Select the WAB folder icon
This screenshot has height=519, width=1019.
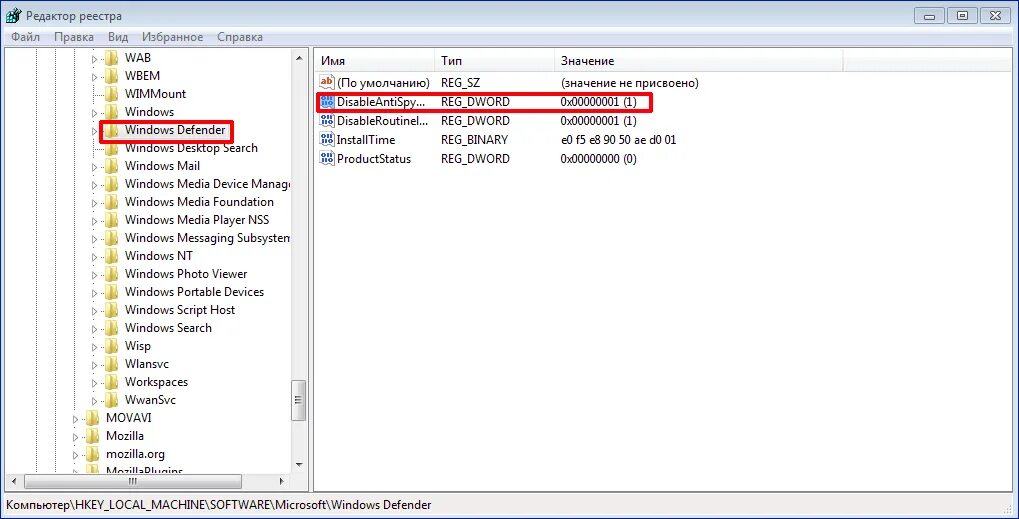point(111,58)
